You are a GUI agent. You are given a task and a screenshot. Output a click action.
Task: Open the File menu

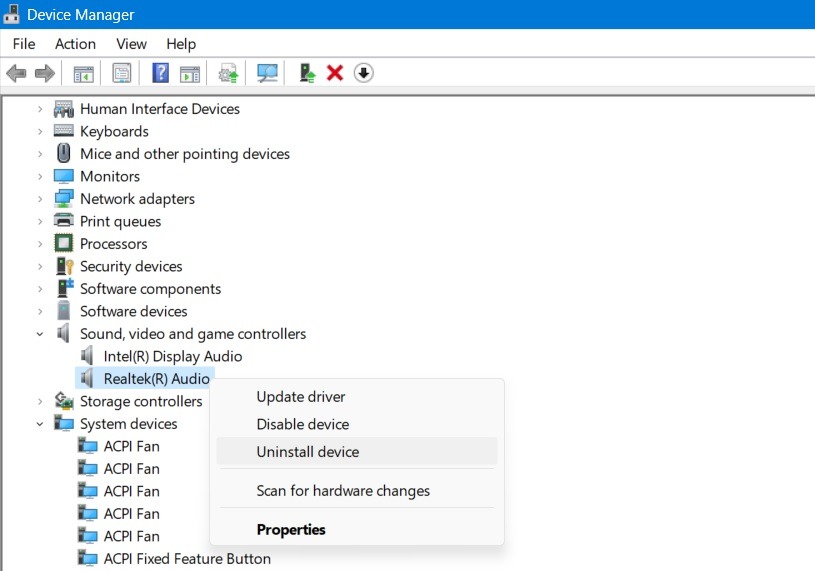pos(24,44)
